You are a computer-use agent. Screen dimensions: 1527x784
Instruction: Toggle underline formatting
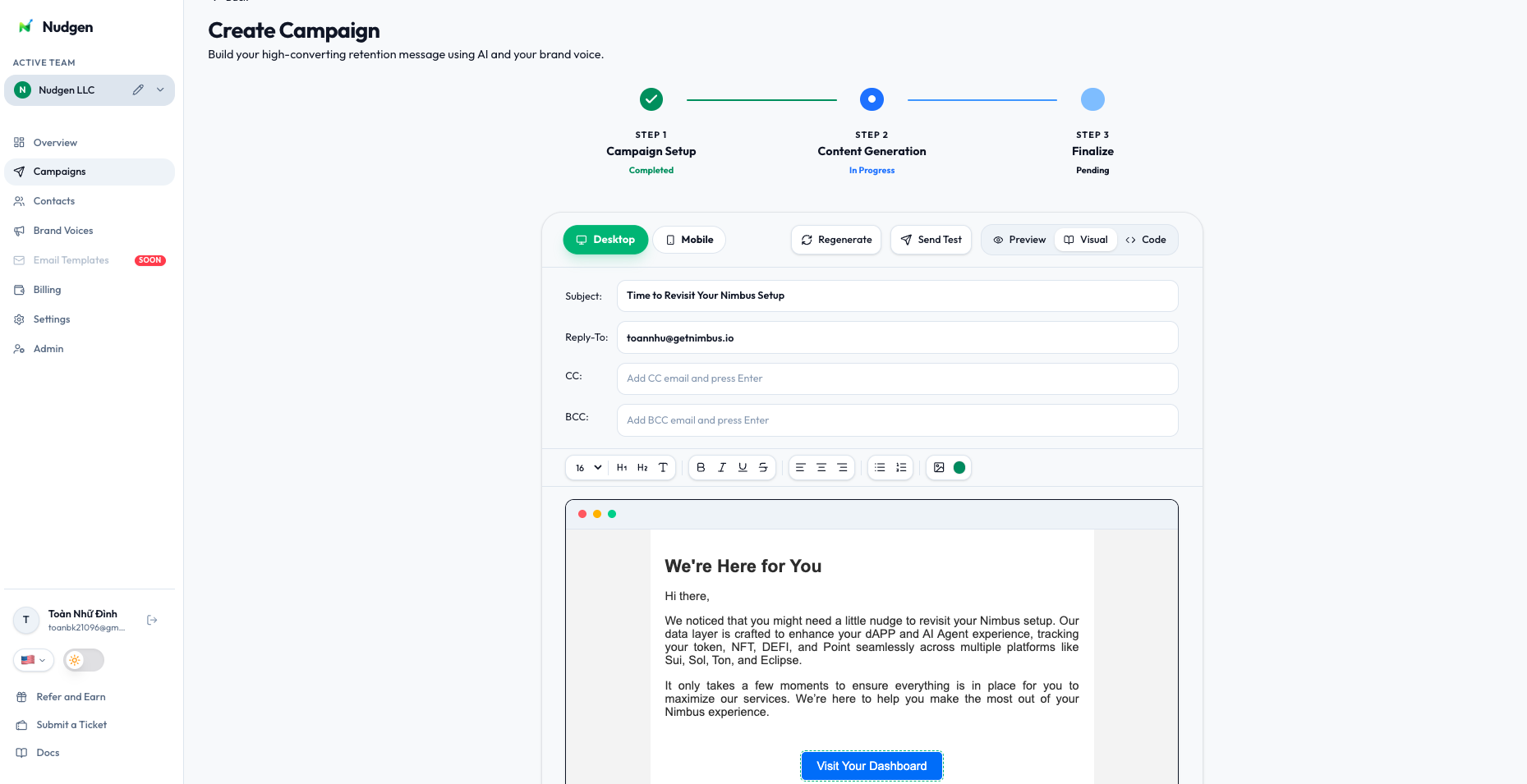pos(743,468)
